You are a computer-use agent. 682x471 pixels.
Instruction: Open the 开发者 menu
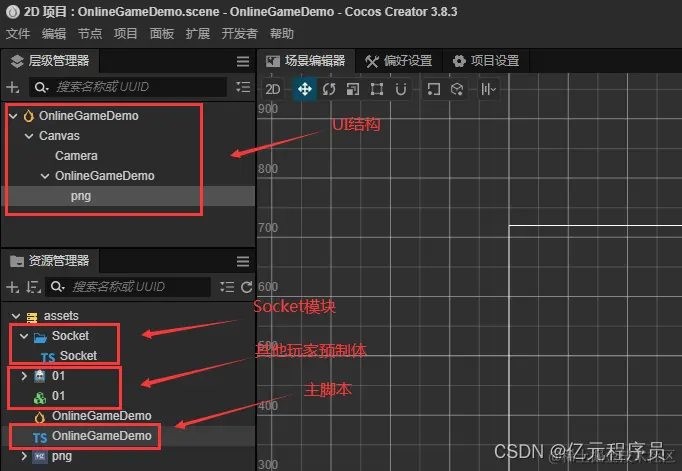[240, 34]
